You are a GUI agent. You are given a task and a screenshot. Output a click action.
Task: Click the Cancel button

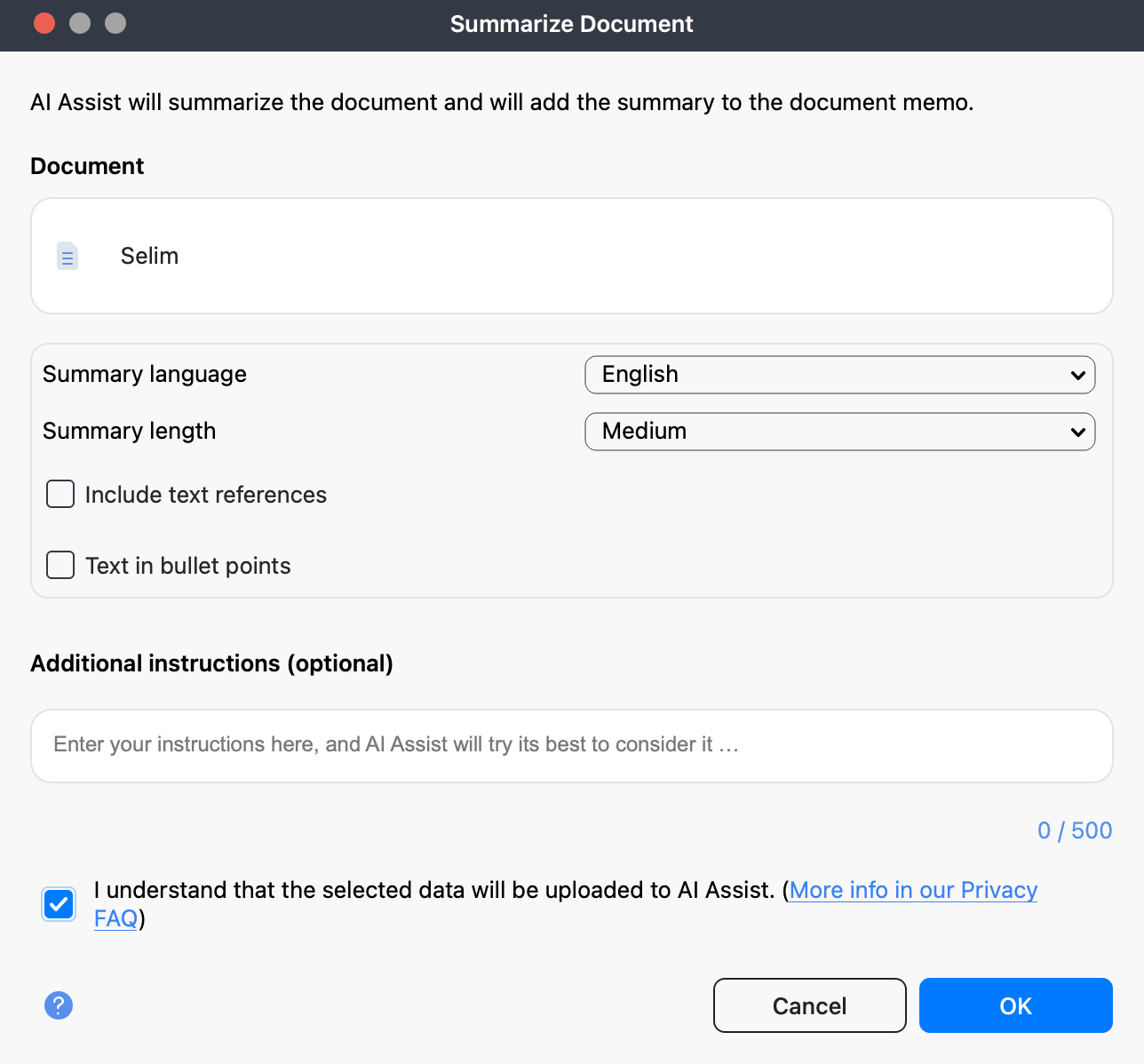[x=810, y=1005]
